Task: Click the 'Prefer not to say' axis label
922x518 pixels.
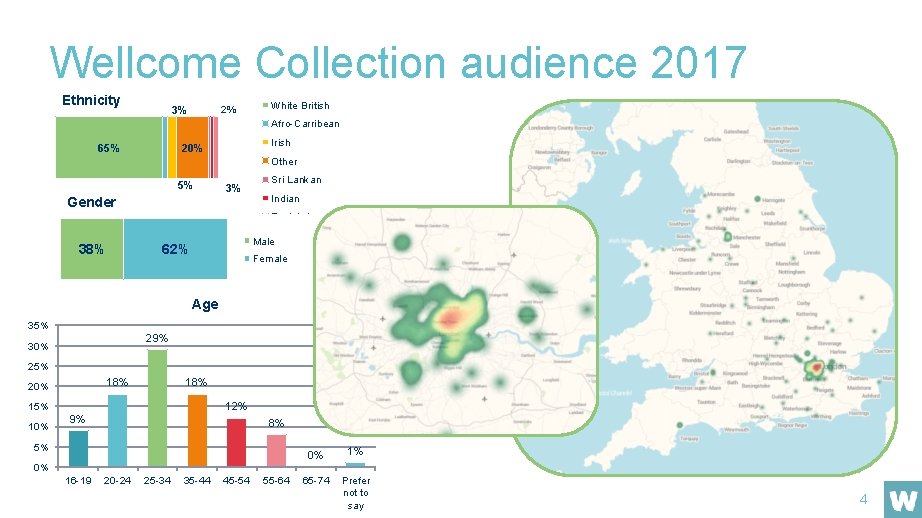Action: [x=356, y=493]
